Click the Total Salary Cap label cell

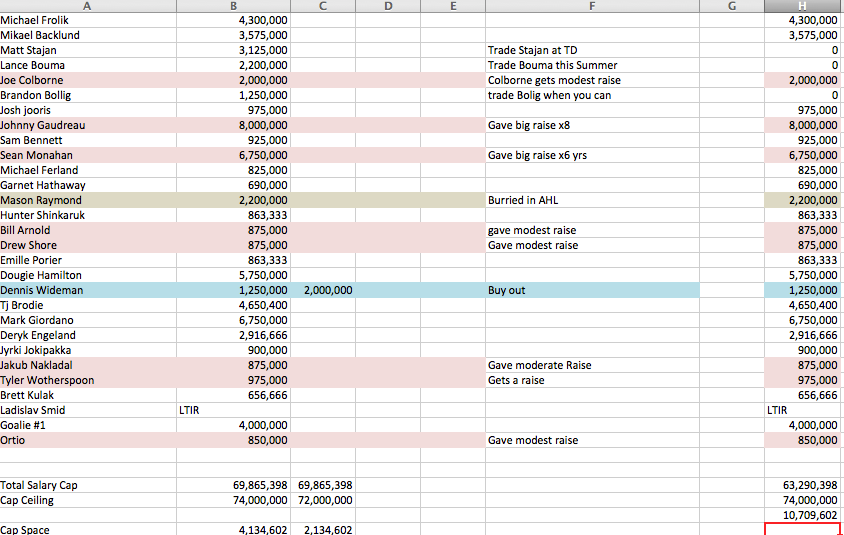pyautogui.click(x=88, y=485)
